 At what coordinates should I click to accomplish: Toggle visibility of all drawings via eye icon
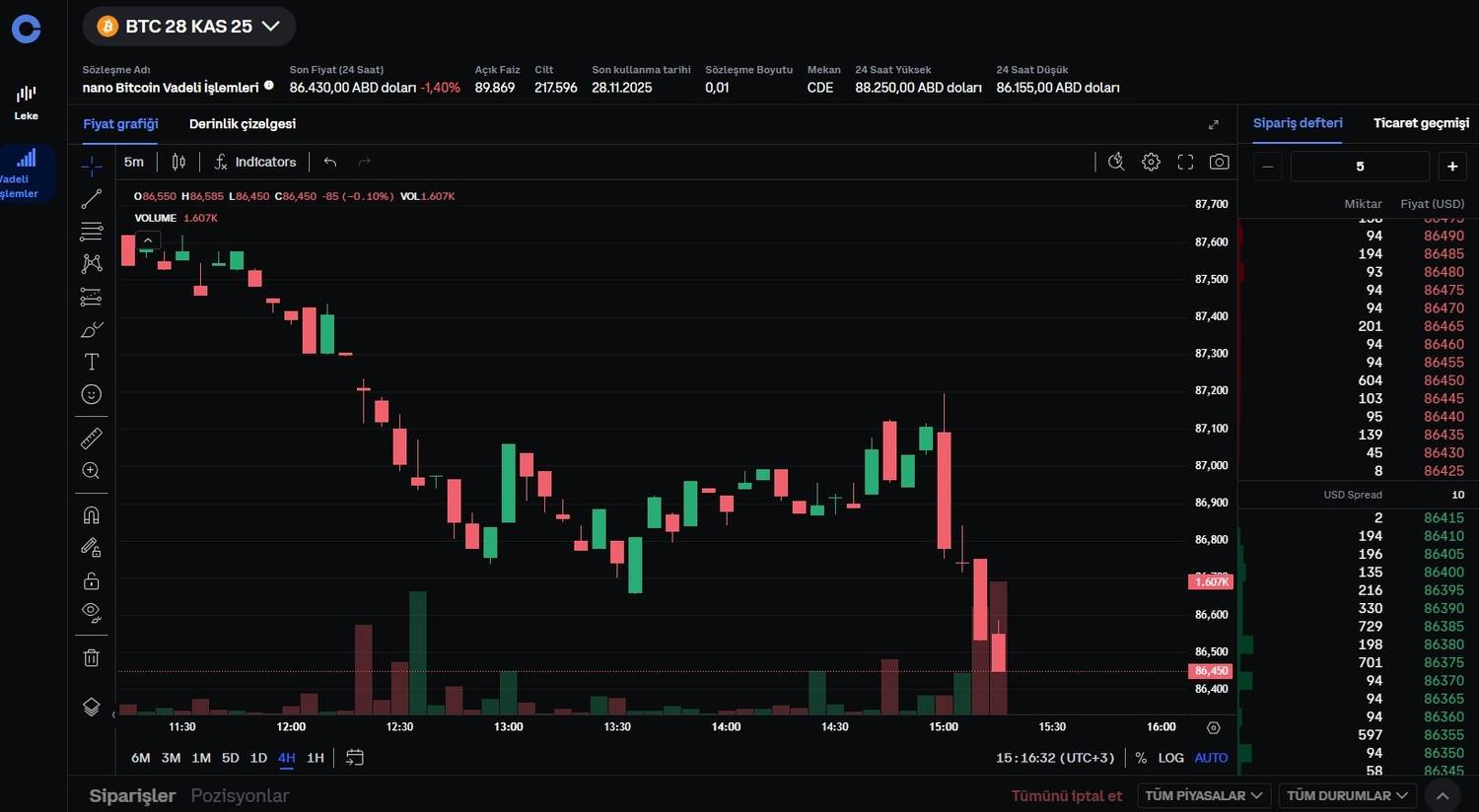point(91,612)
